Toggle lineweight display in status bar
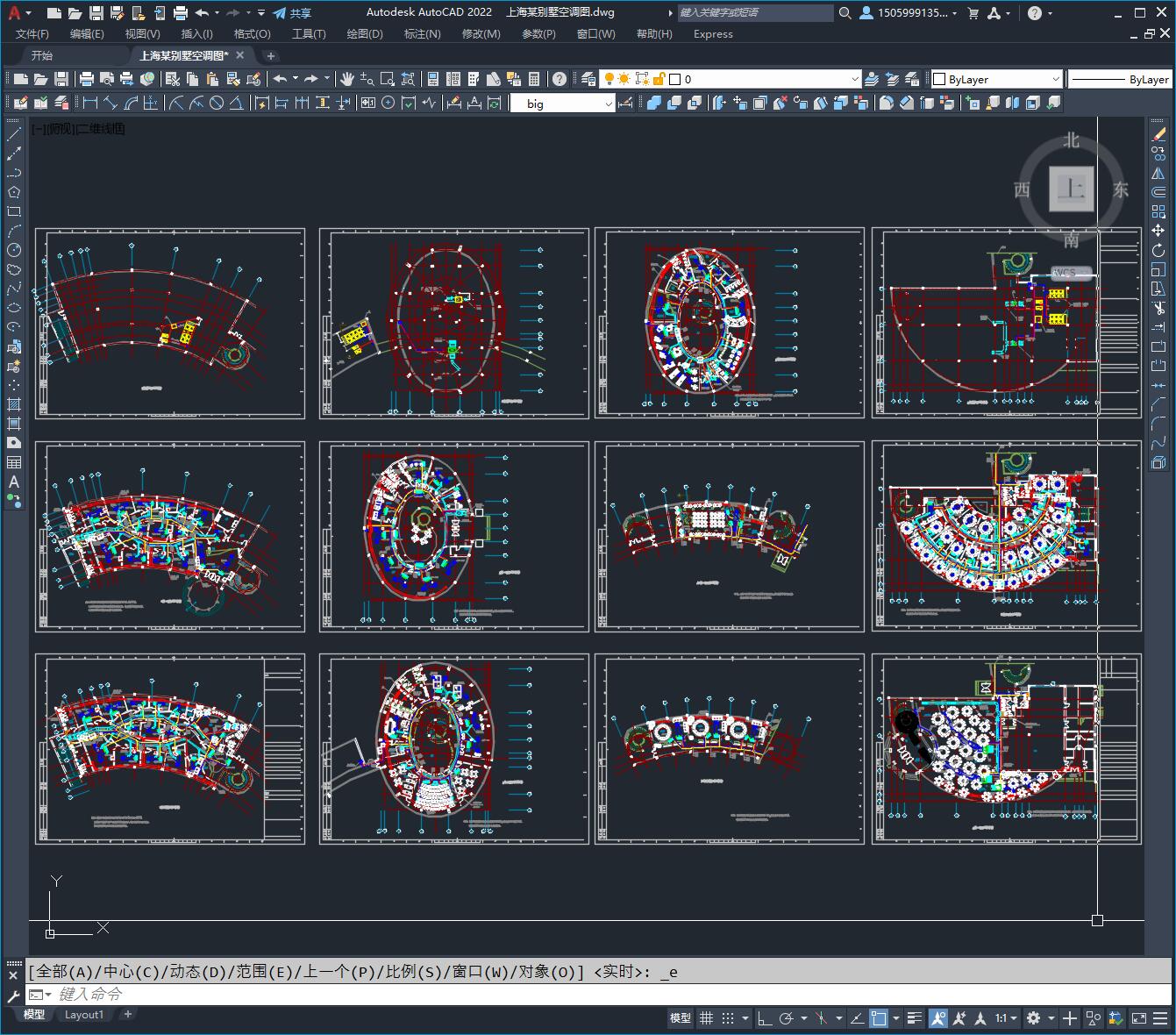The image size is (1176, 1035). point(915,1018)
